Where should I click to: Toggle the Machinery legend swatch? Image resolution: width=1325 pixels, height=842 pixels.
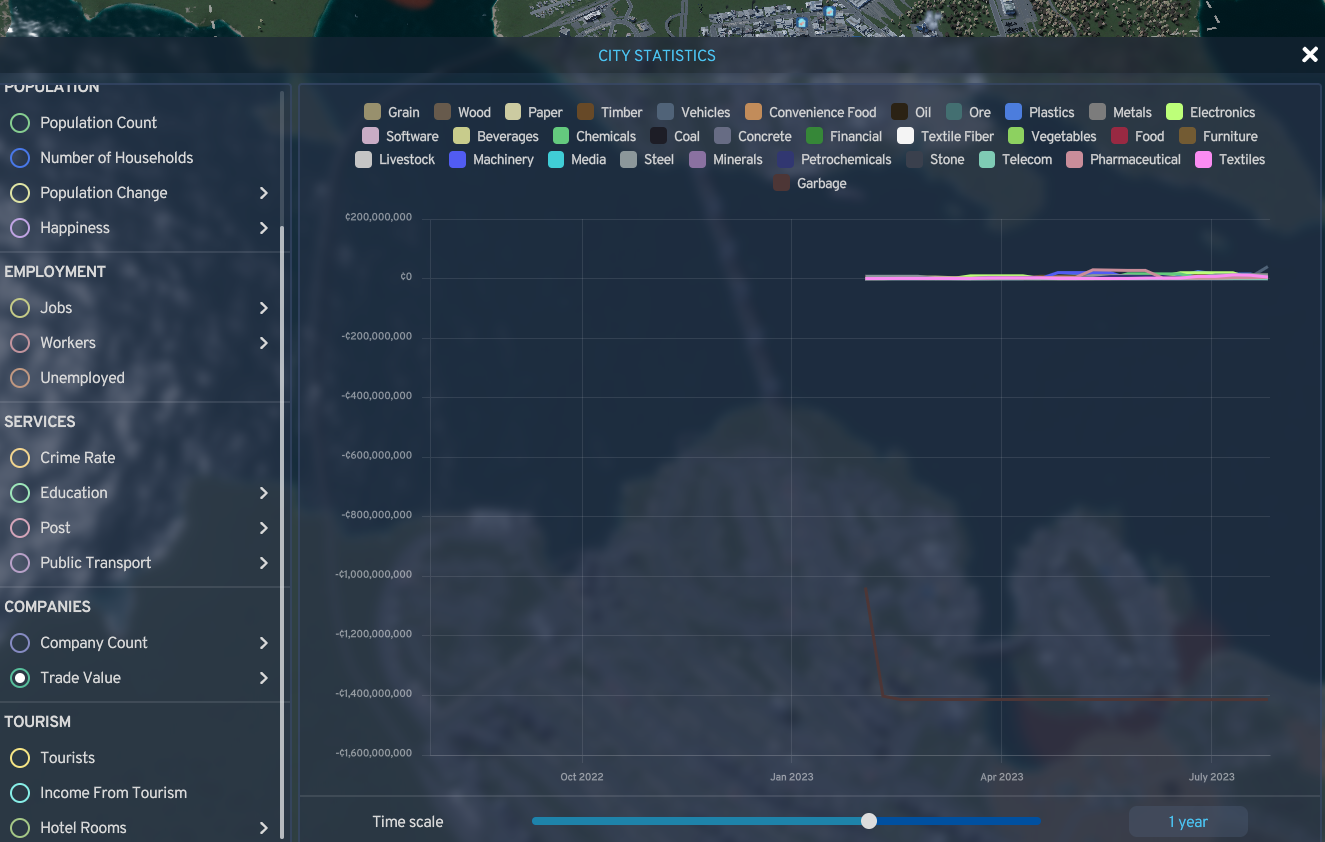[x=458, y=159]
